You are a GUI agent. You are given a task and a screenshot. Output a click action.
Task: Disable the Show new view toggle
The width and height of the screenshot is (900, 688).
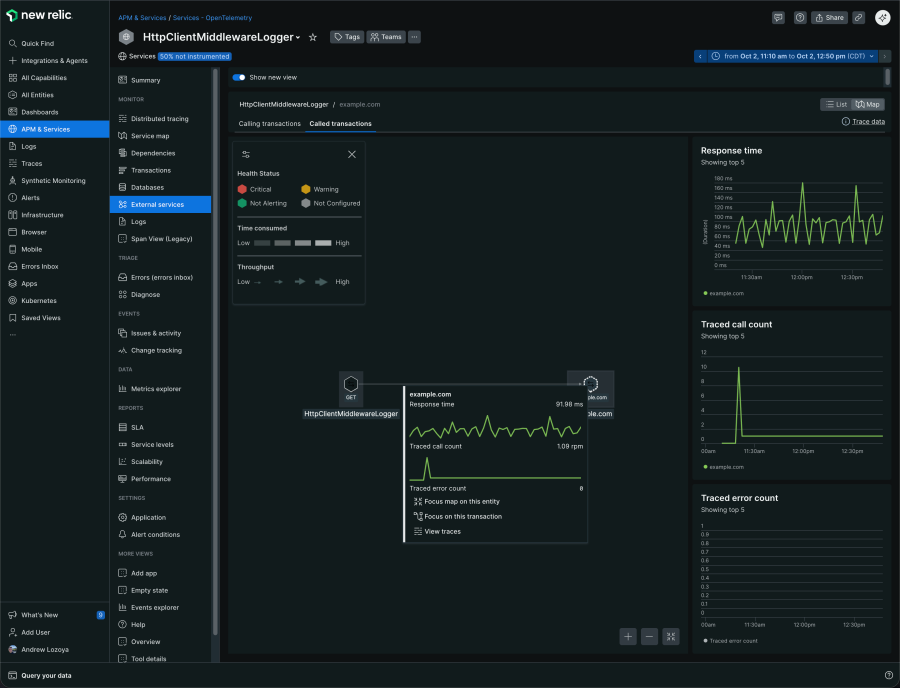pos(238,77)
